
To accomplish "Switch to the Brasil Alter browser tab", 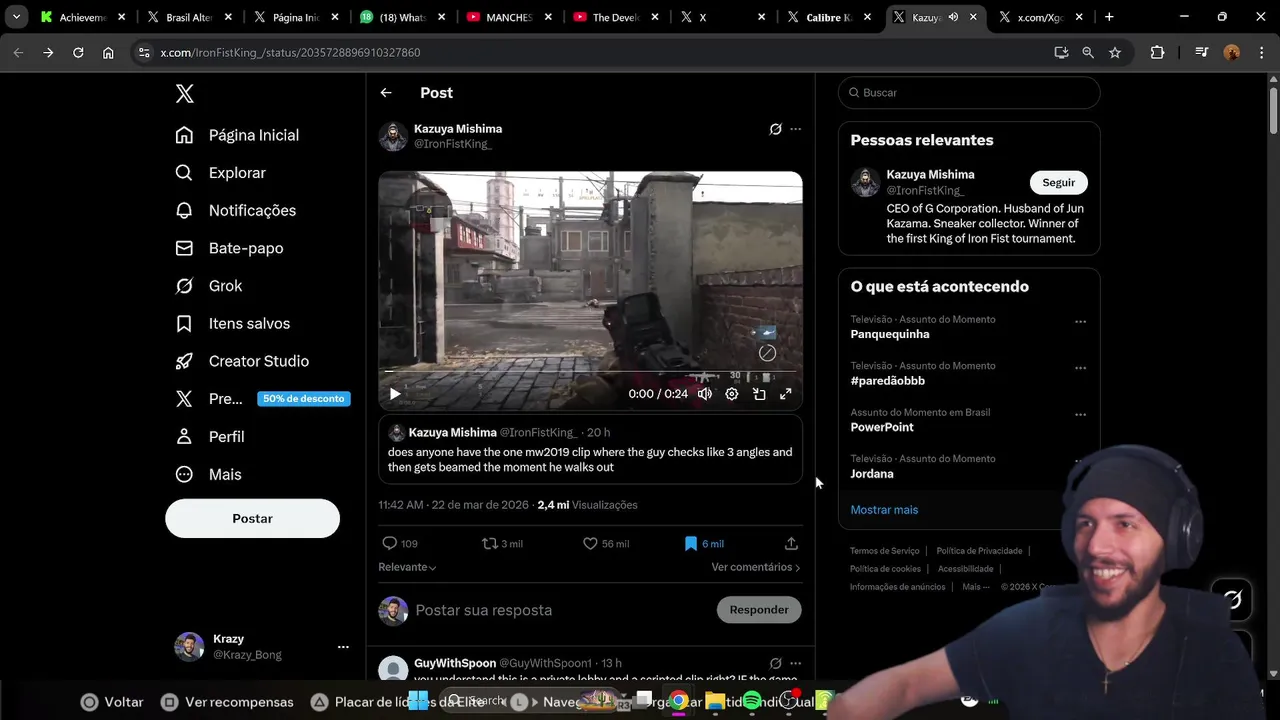I will [x=187, y=17].
